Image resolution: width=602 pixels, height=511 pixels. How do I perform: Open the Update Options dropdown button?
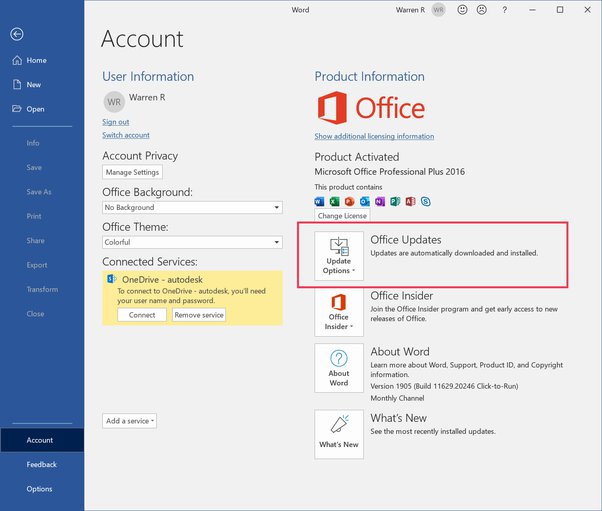point(339,256)
